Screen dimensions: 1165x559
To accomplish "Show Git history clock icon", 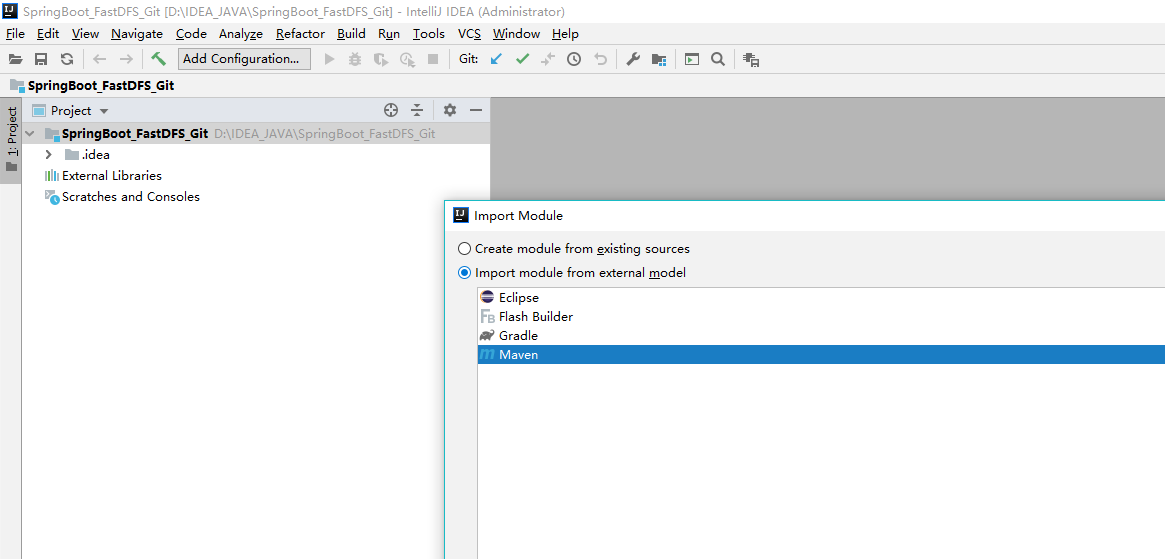I will (x=574, y=59).
